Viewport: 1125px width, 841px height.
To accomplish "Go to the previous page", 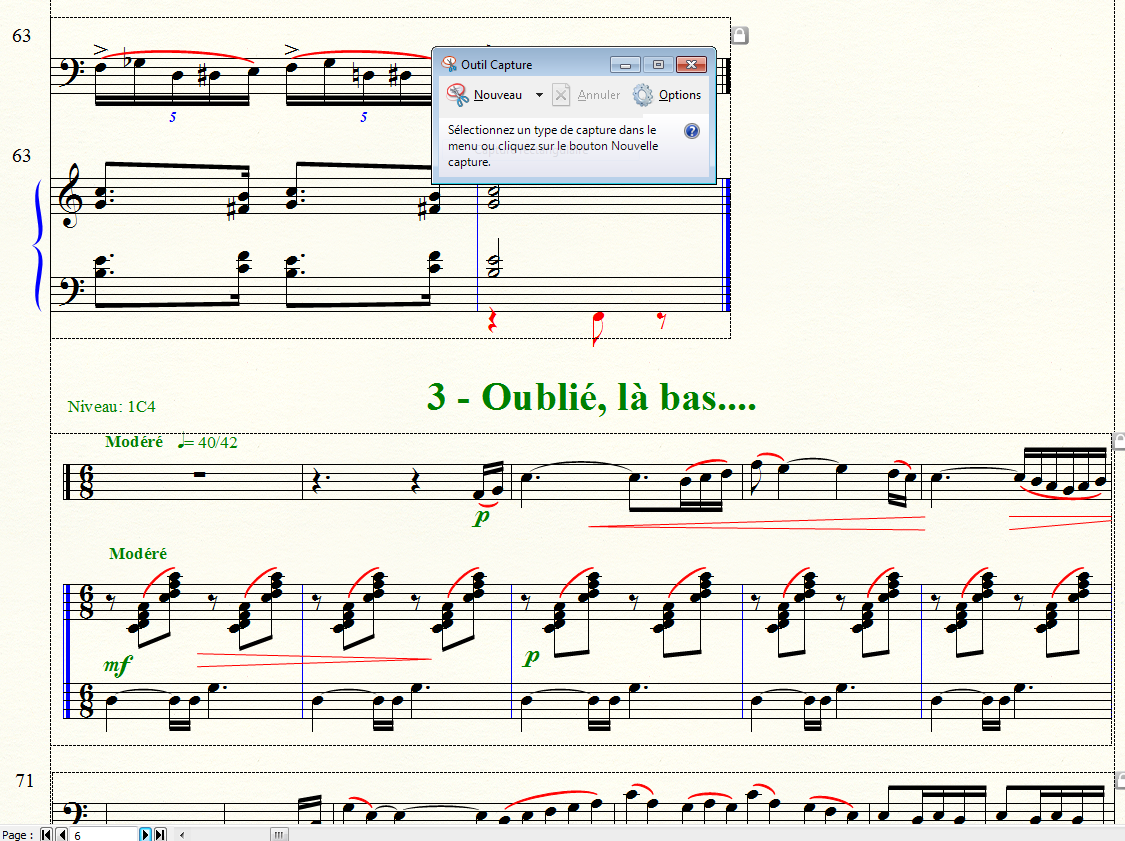I will (62, 834).
